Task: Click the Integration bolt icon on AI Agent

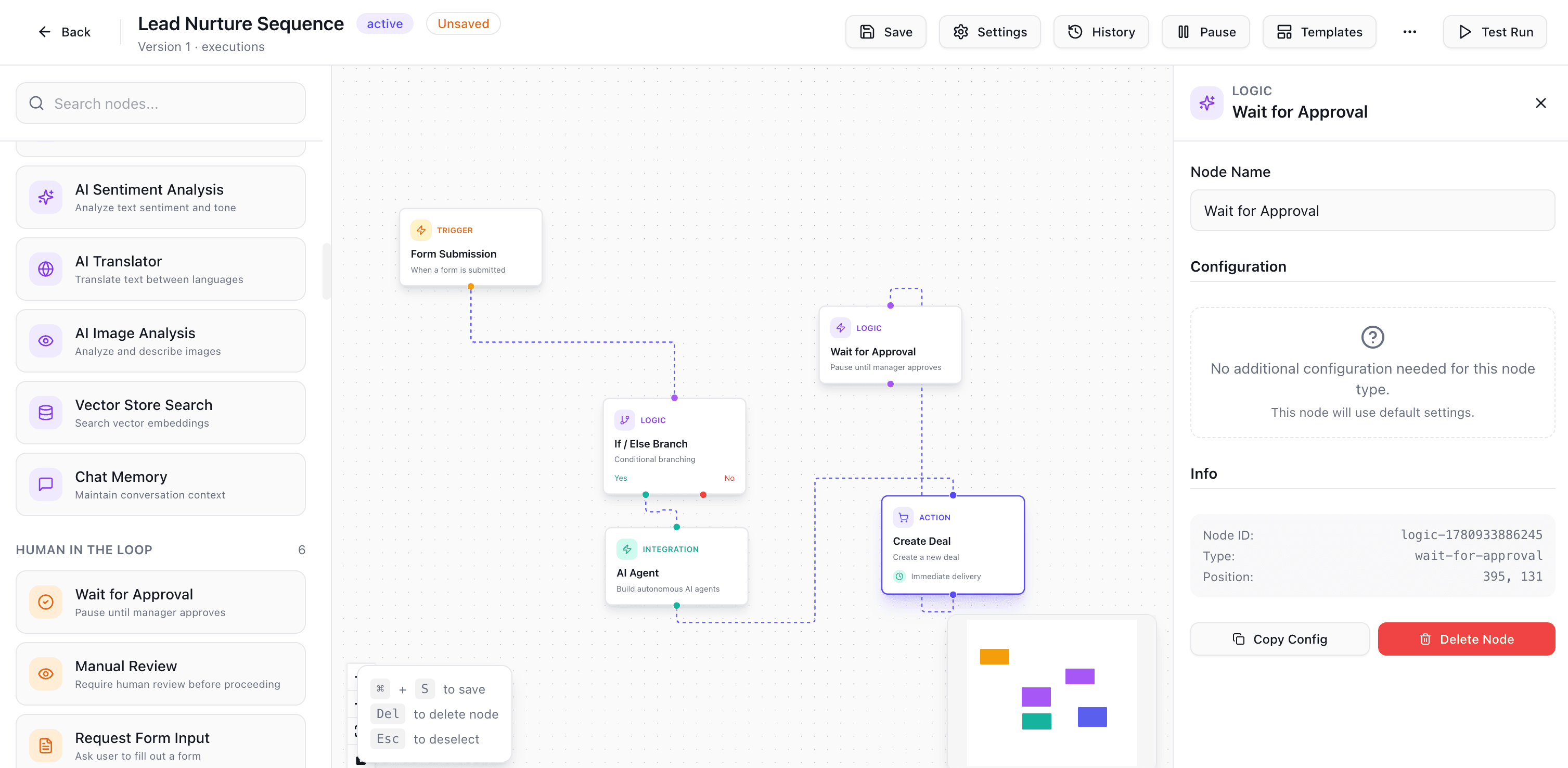Action: (626, 549)
